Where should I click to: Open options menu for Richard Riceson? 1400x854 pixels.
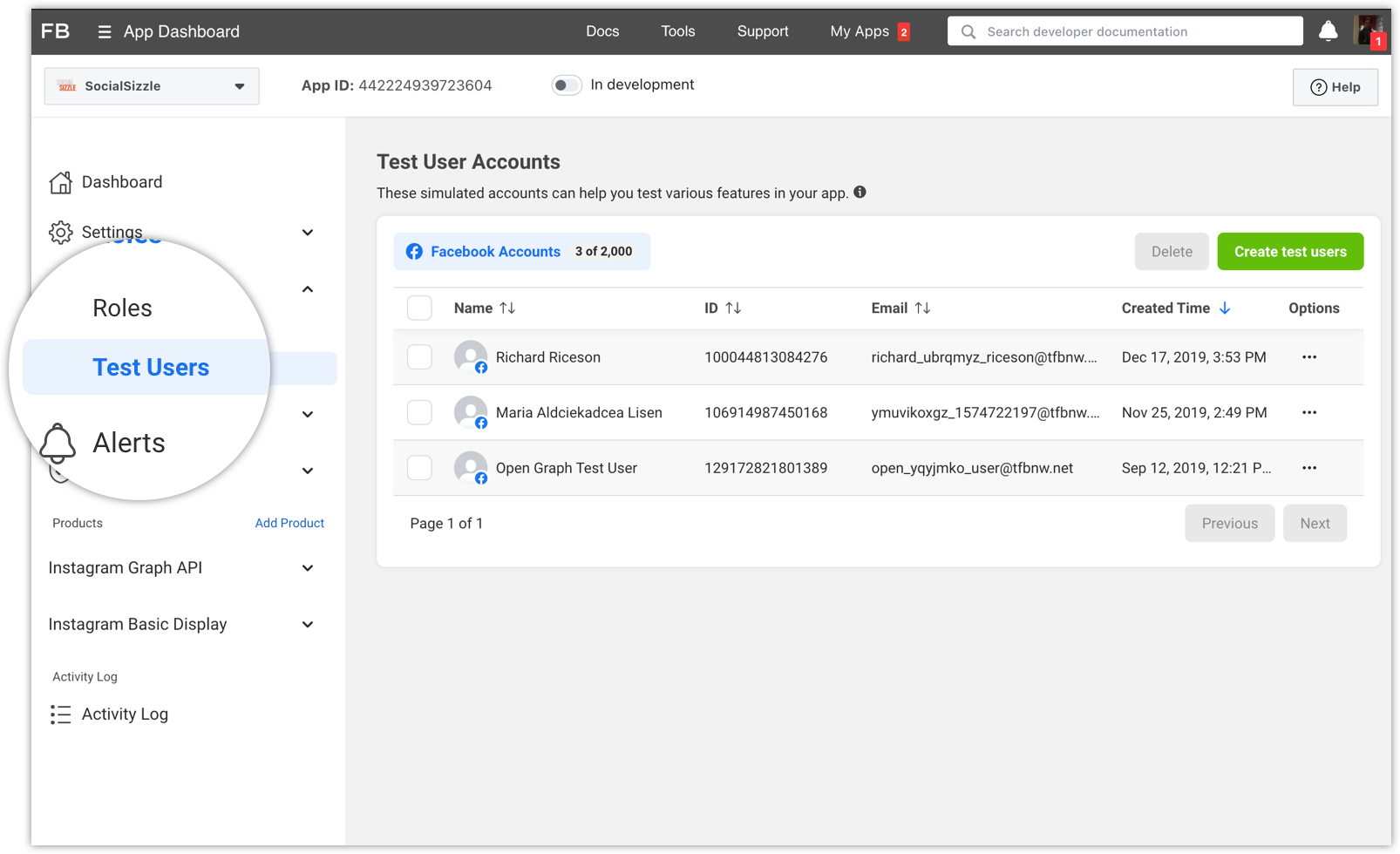point(1309,357)
